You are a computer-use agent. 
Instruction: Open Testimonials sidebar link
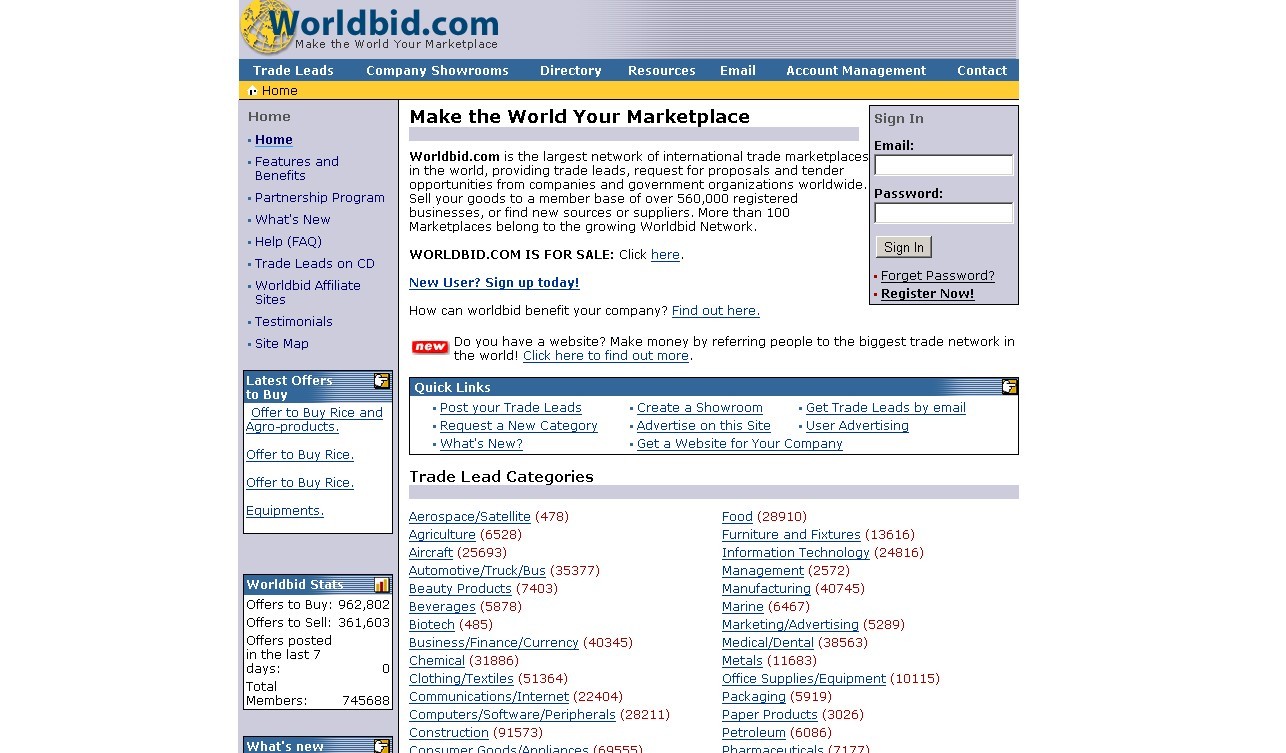coord(294,322)
